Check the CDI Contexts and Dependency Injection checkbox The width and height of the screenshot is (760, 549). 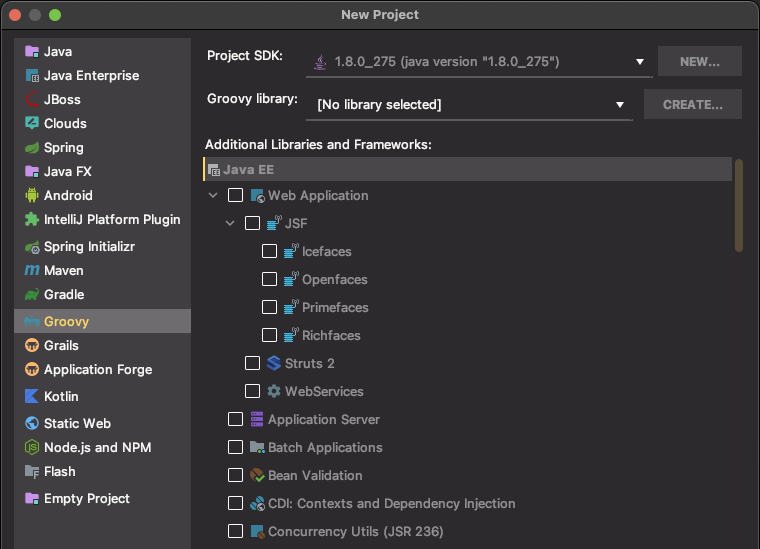[236, 503]
